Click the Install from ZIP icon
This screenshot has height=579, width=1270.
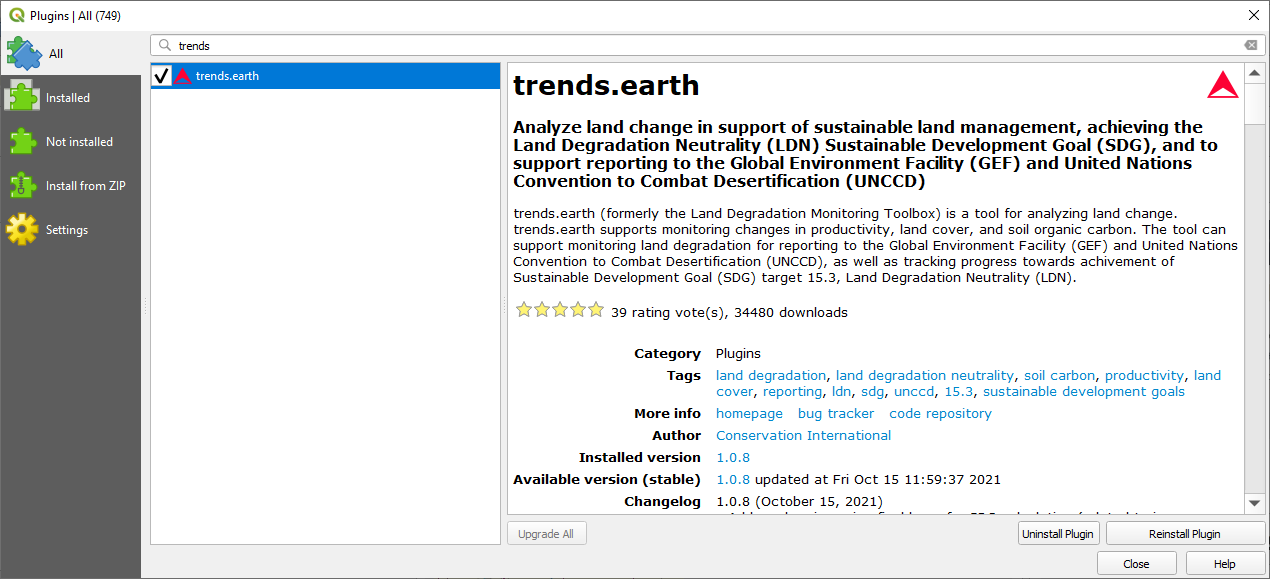(22, 185)
